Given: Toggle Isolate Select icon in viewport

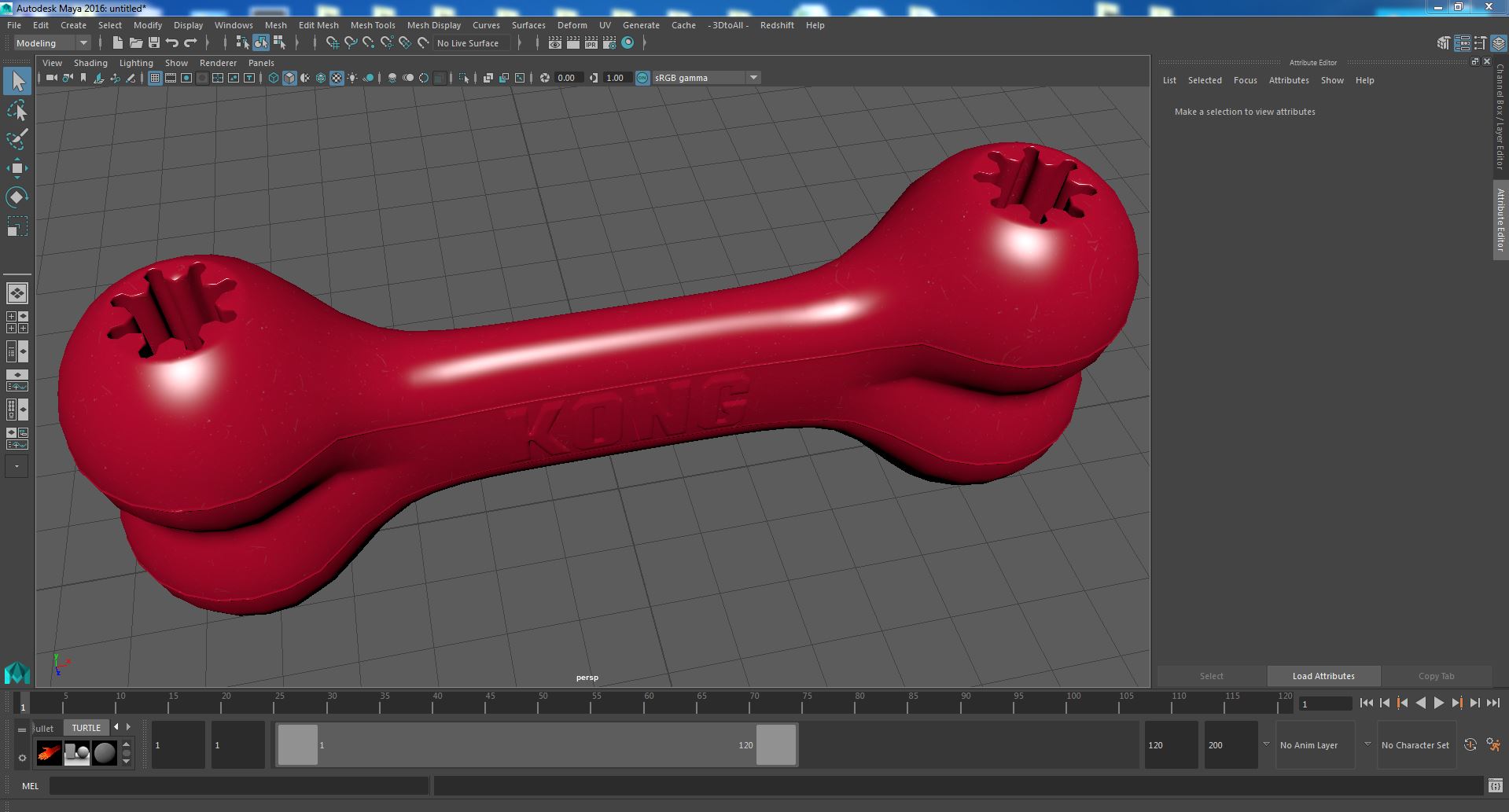Looking at the screenshot, I should click(x=464, y=78).
